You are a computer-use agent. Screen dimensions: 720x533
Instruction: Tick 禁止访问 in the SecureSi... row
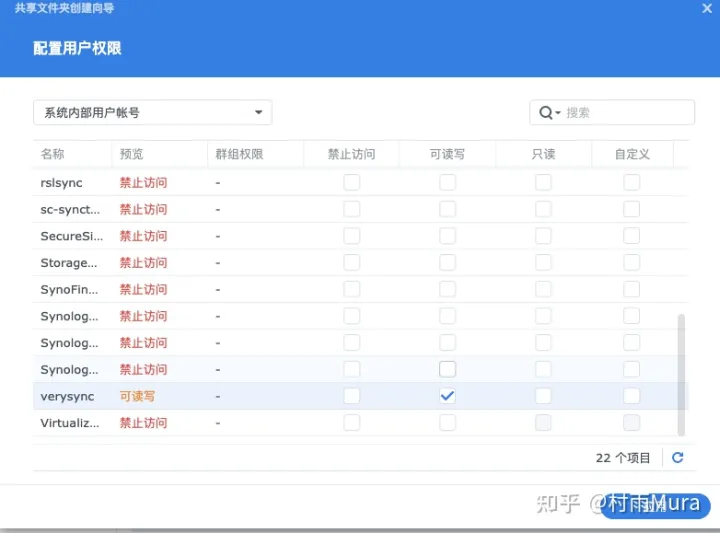(352, 236)
